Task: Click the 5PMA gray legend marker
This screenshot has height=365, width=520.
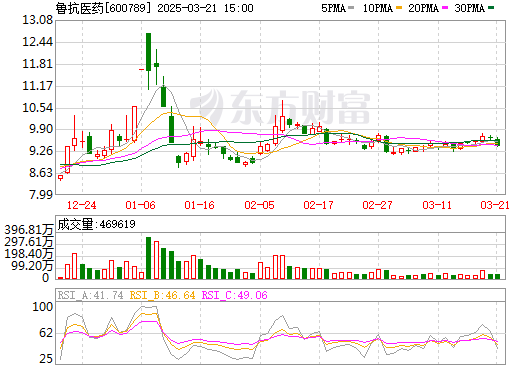Action: 351,8
